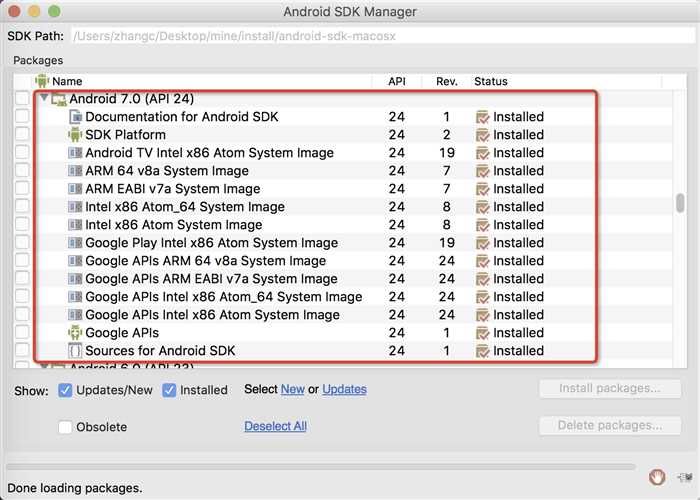Click the Android TV Intel x86 system image icon

pos(75,153)
